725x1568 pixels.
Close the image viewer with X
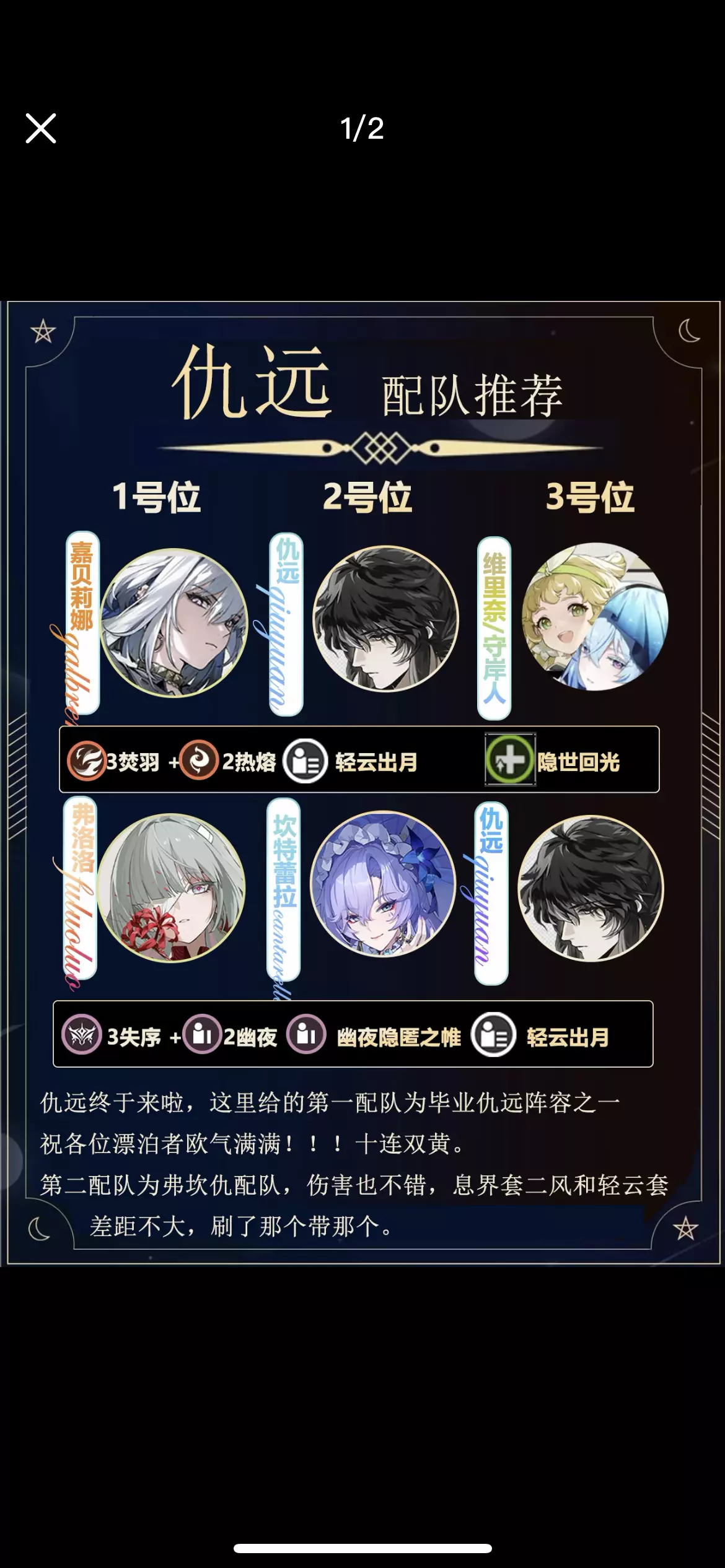click(x=41, y=128)
